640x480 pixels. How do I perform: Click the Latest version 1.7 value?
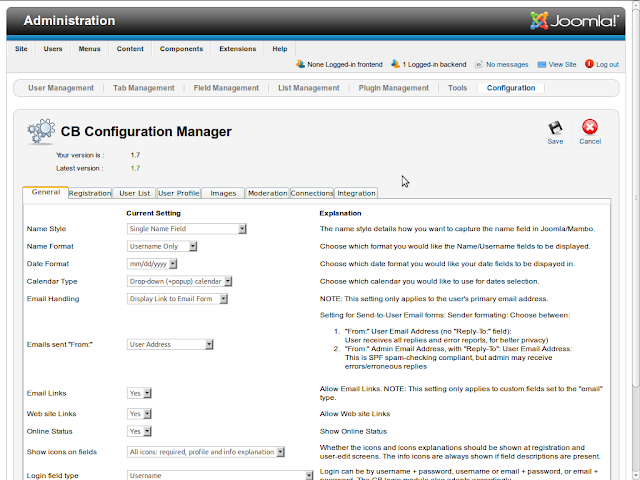tap(135, 168)
